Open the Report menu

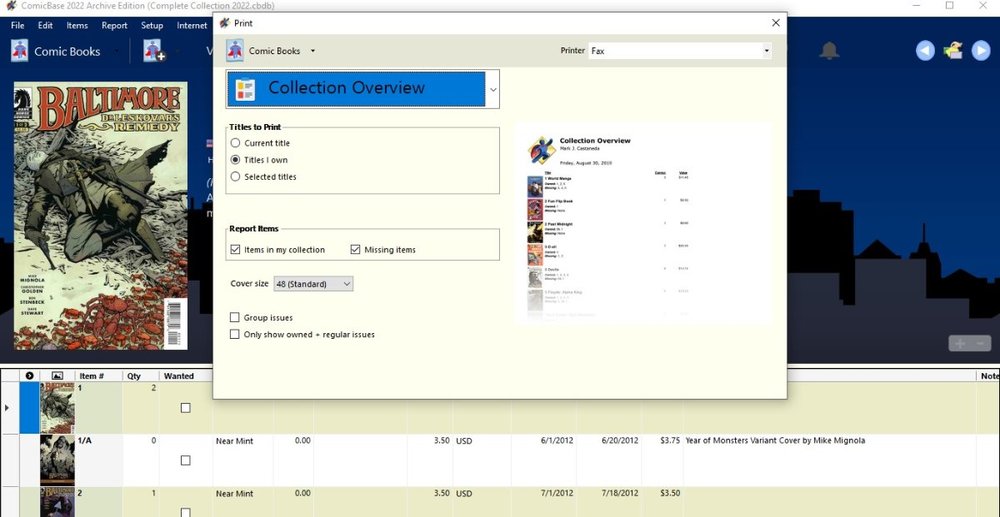(114, 25)
